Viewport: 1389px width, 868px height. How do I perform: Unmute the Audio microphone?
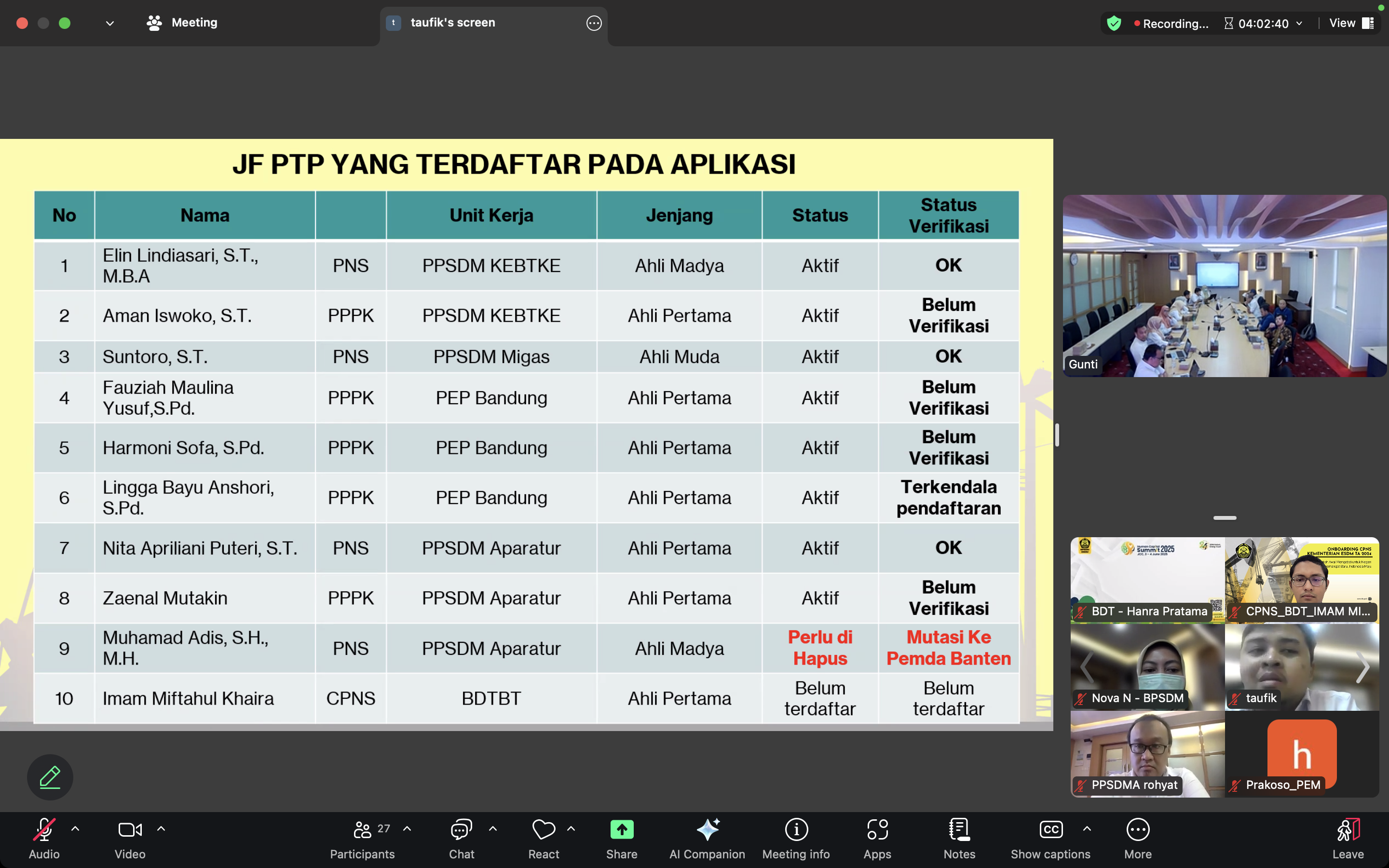44,830
